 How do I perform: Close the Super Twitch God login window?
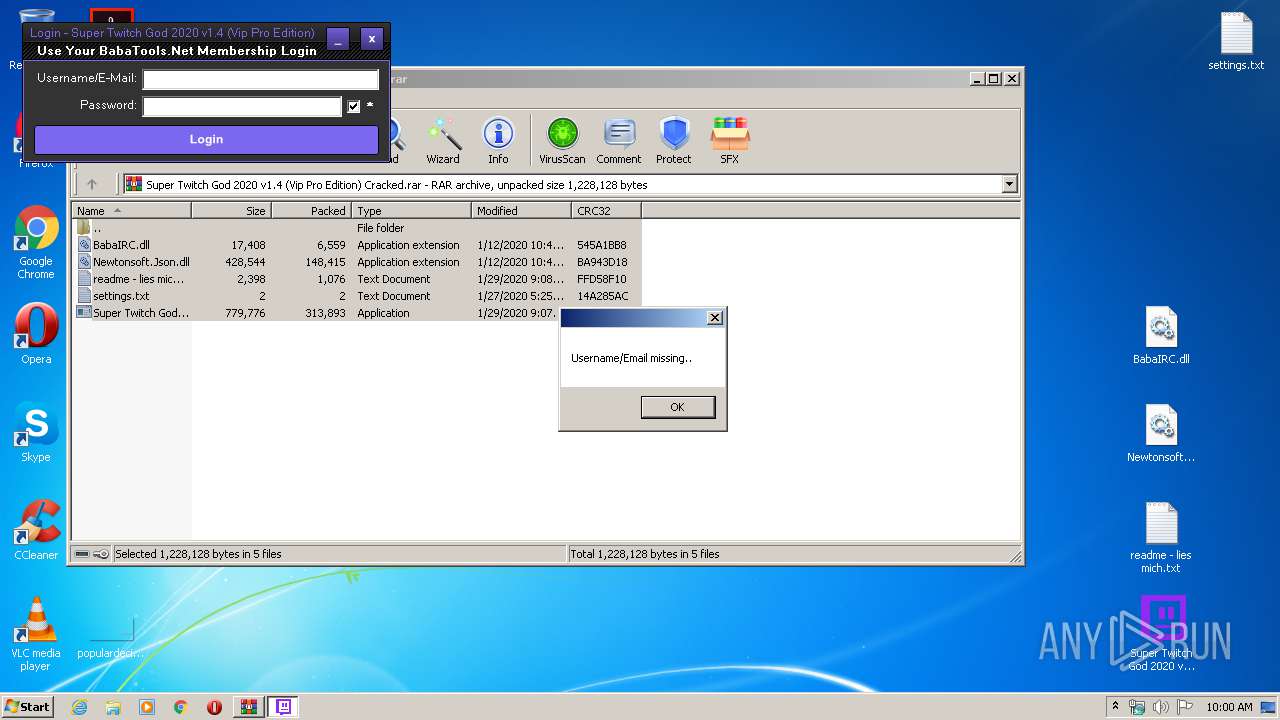click(371, 39)
